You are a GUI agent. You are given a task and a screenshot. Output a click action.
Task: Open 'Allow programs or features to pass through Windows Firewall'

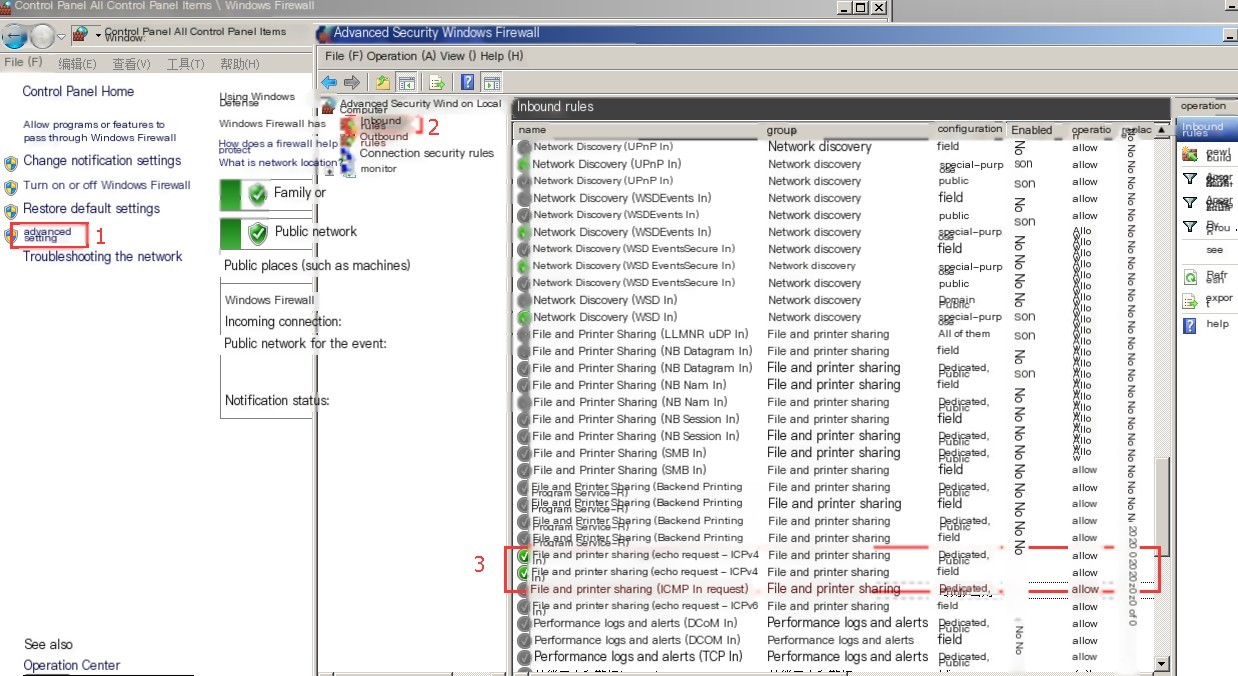pos(100,131)
